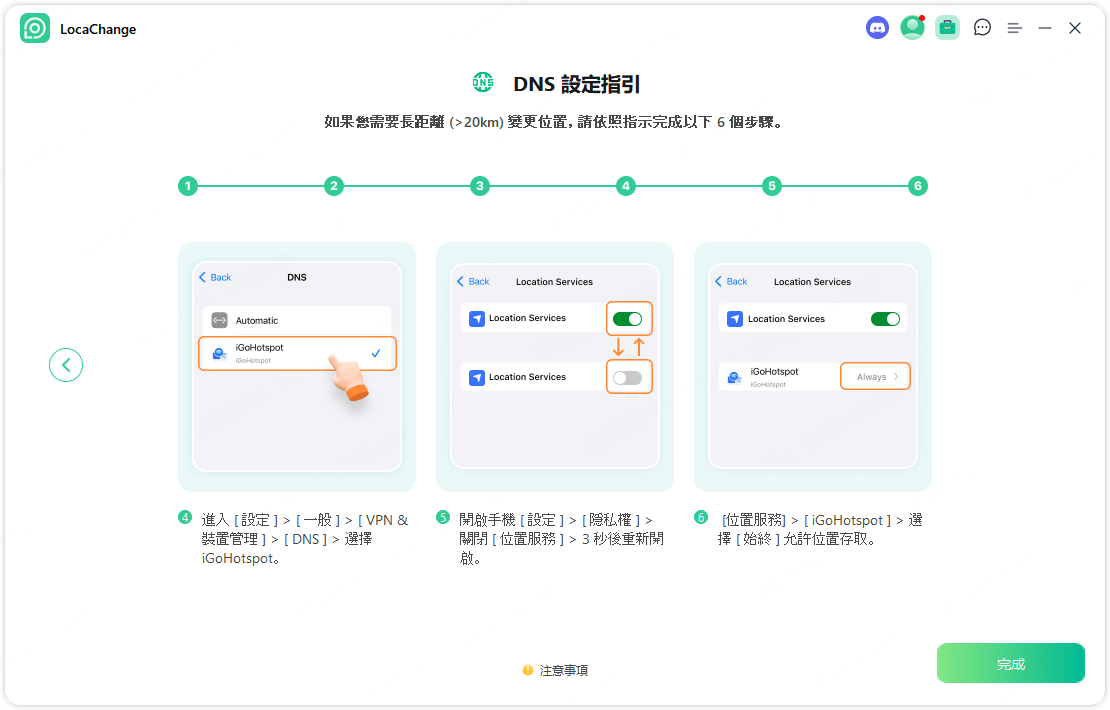Click the subtitle about 6 個步驟
The width and height of the screenshot is (1110, 710).
coord(555,122)
